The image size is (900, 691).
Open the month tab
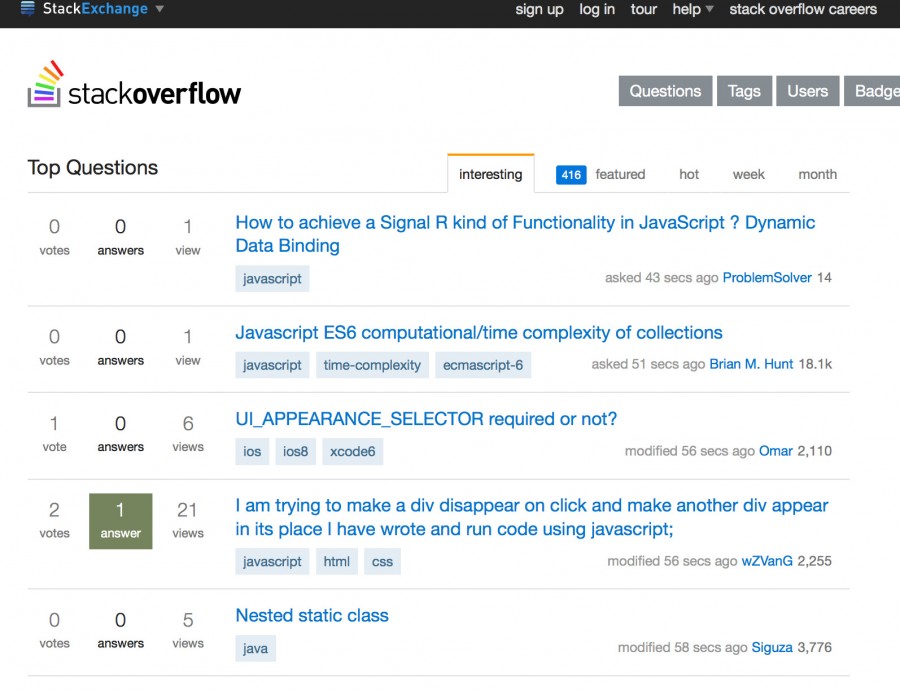(x=817, y=174)
